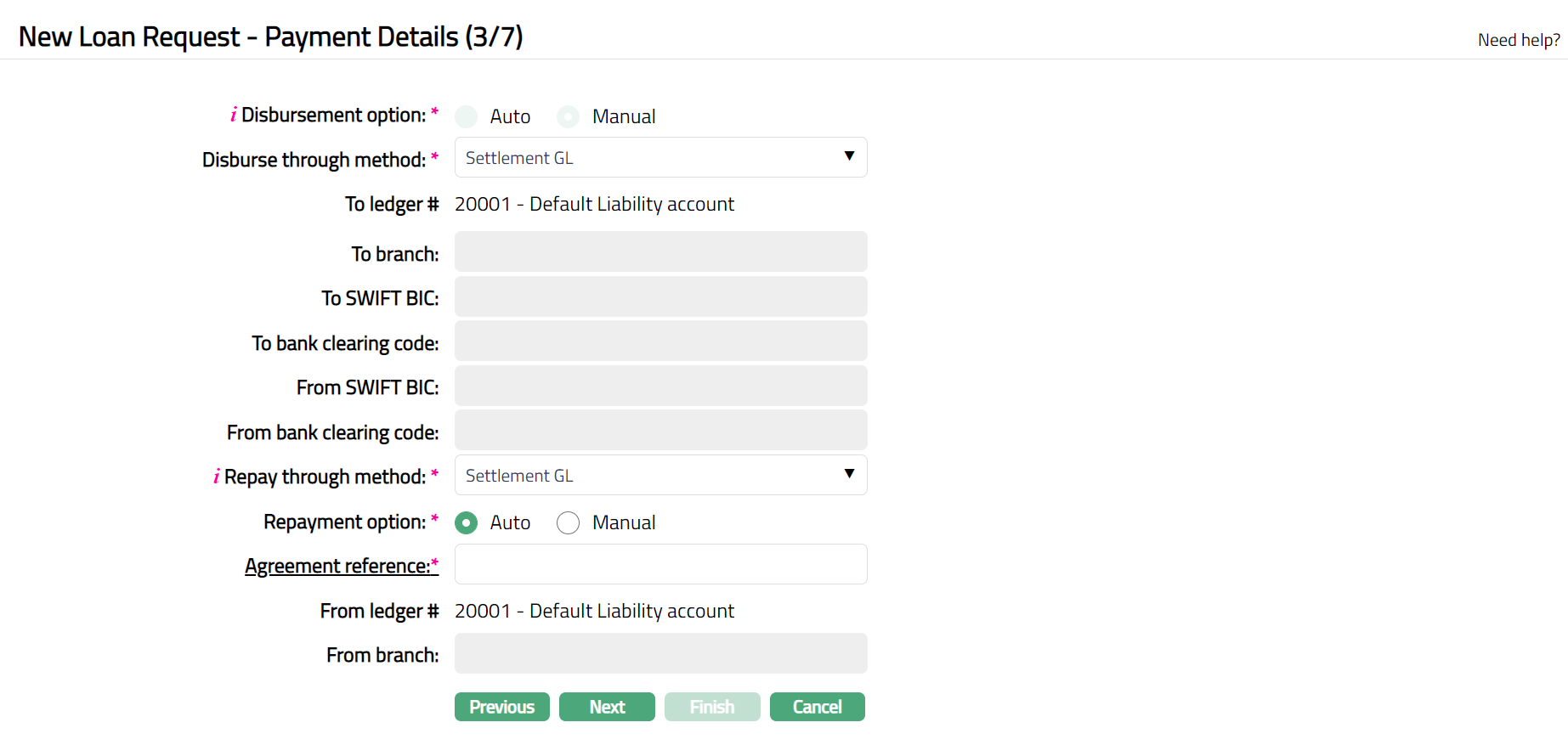Click the To SWIFT BIC field

pos(660,296)
